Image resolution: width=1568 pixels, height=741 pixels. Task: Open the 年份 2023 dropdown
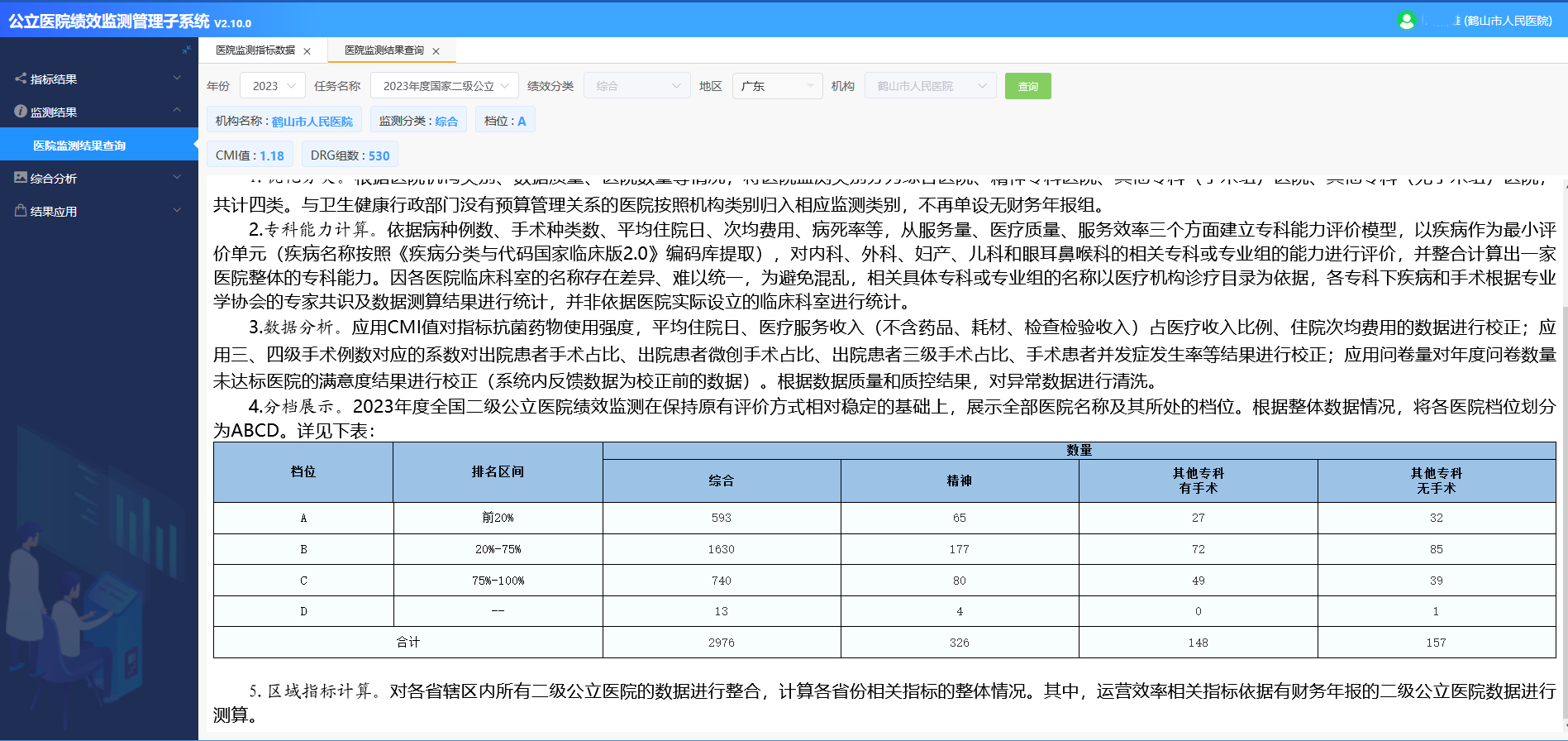(273, 86)
